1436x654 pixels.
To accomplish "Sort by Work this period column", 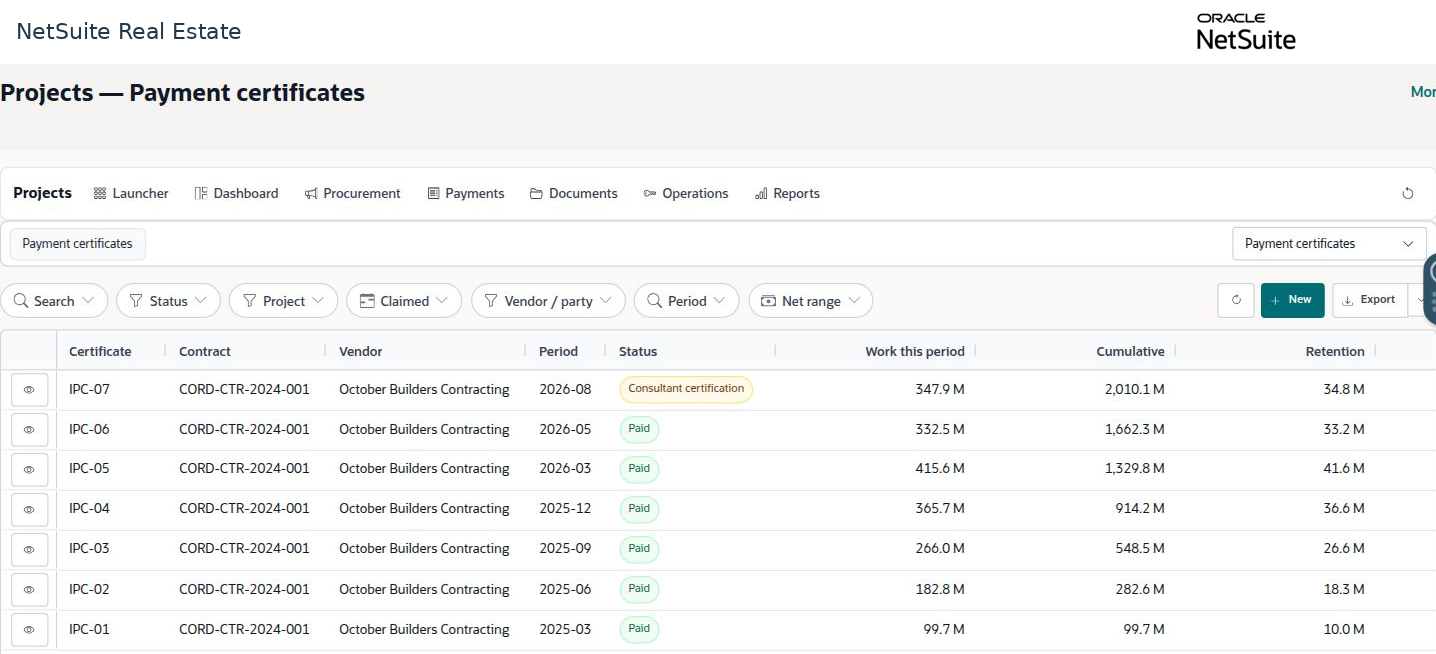I will click(915, 351).
